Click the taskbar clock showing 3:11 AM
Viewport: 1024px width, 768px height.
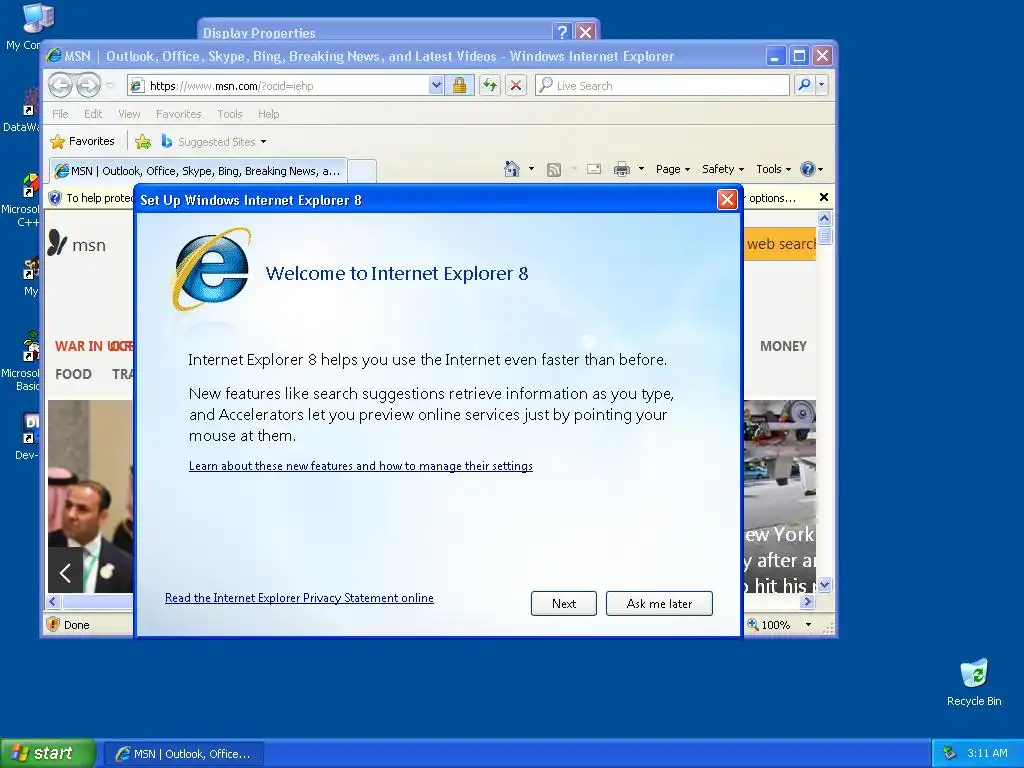click(987, 753)
